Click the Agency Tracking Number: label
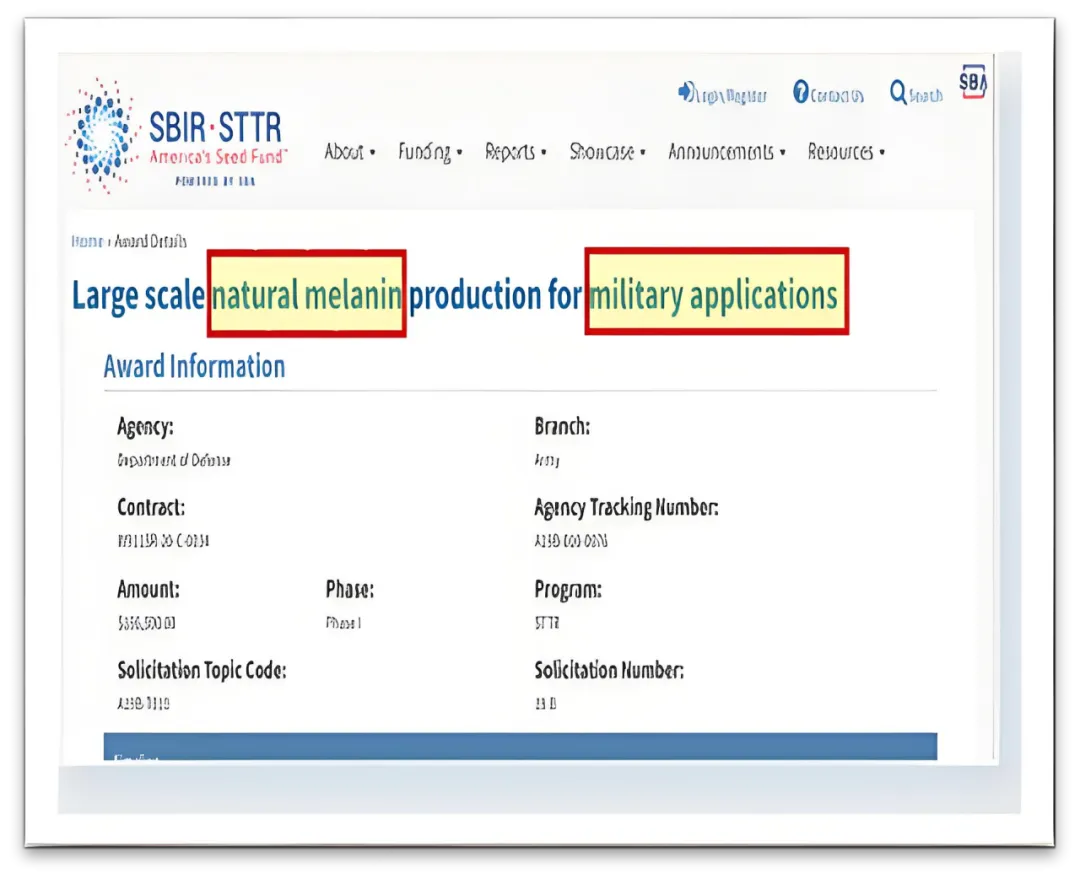This screenshot has height=880, width=1080. [626, 508]
